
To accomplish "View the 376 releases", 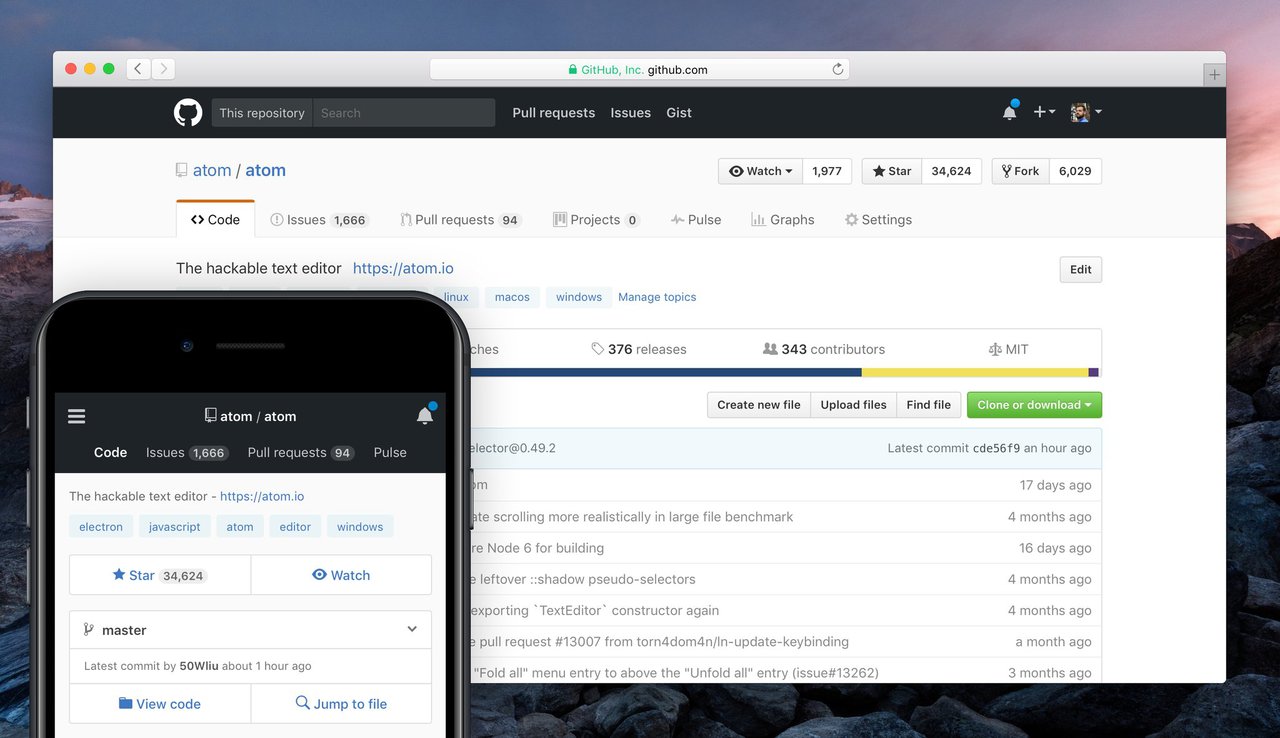I will click(x=639, y=349).
